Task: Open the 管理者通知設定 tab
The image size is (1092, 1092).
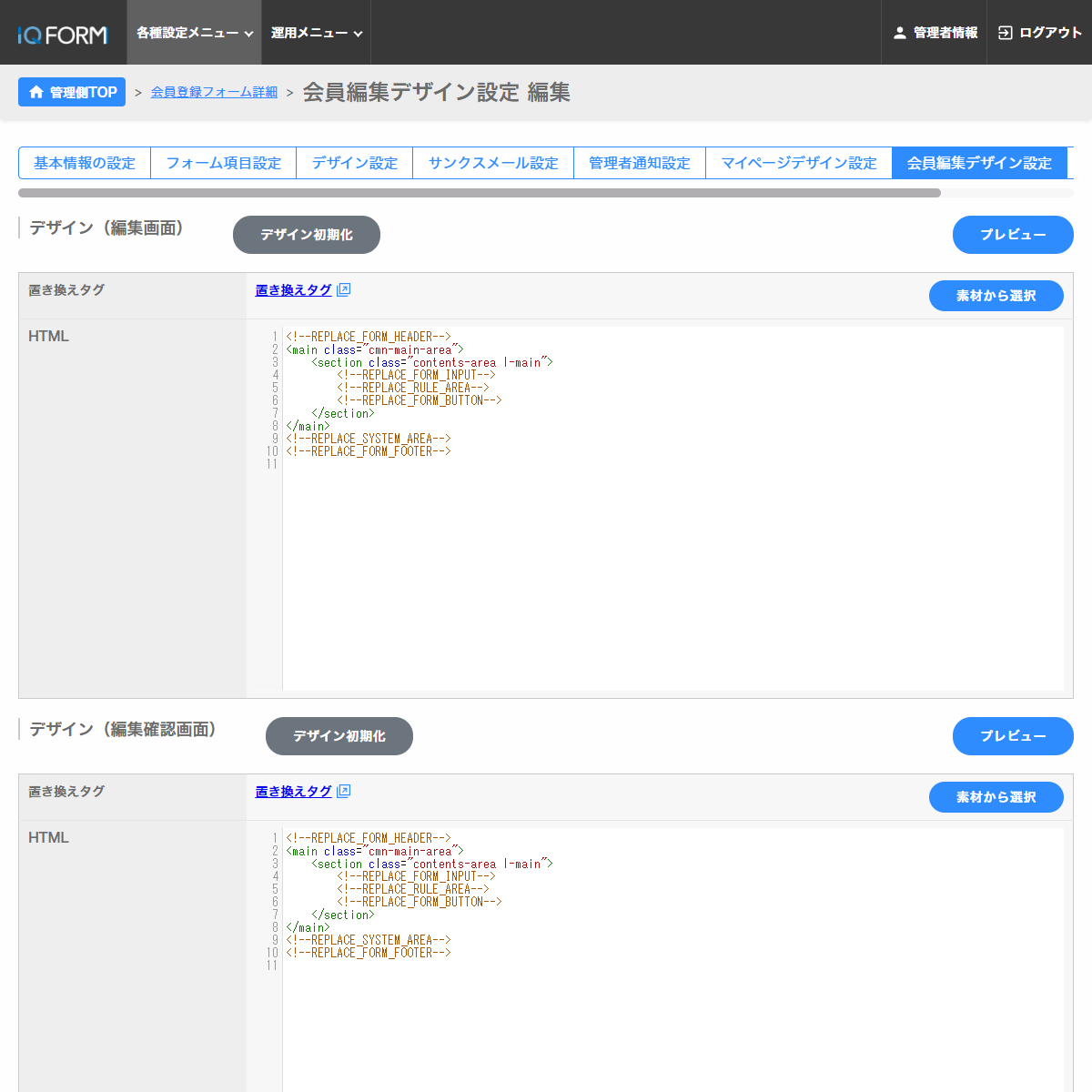Action: pyautogui.click(x=639, y=163)
